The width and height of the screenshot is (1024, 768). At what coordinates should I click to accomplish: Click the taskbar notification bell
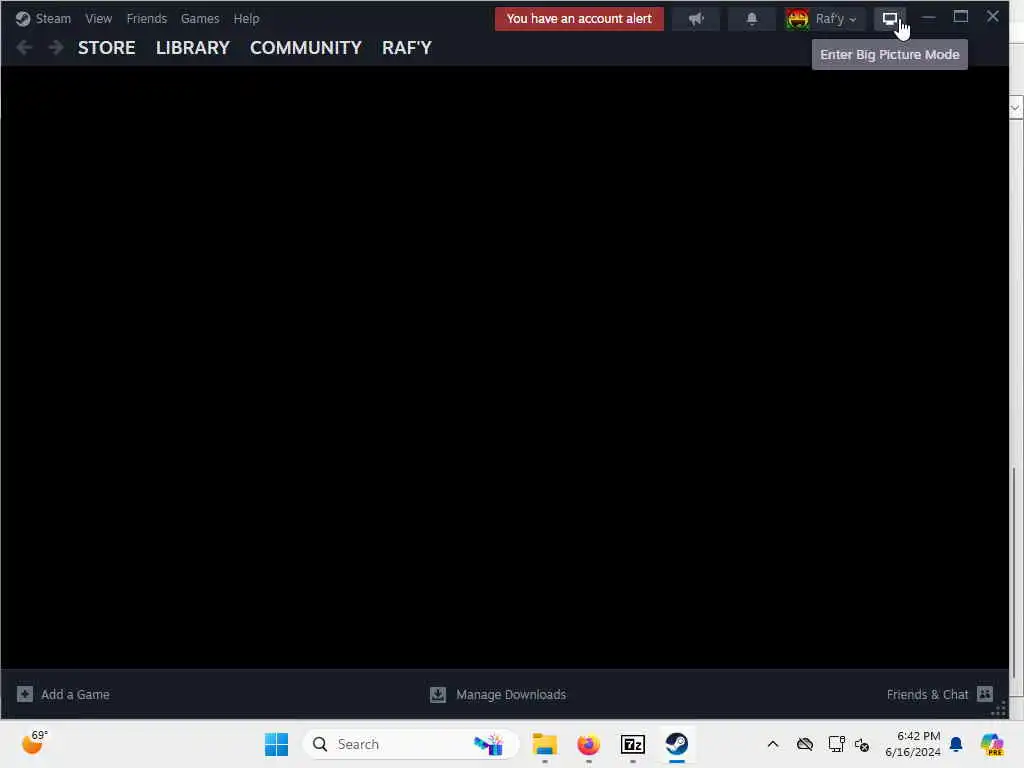coord(956,744)
